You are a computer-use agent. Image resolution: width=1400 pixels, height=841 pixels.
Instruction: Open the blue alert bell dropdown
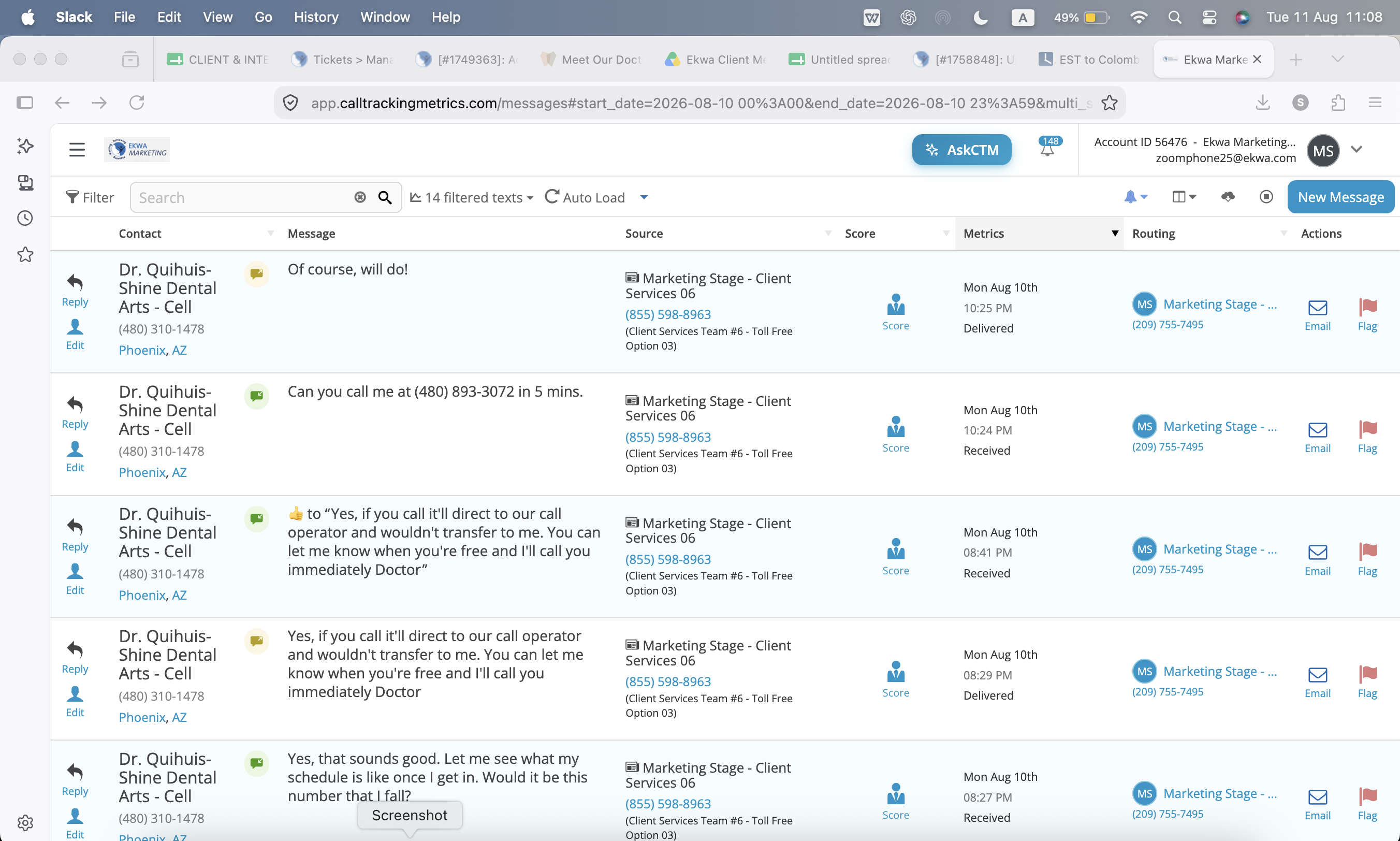pyautogui.click(x=1135, y=197)
